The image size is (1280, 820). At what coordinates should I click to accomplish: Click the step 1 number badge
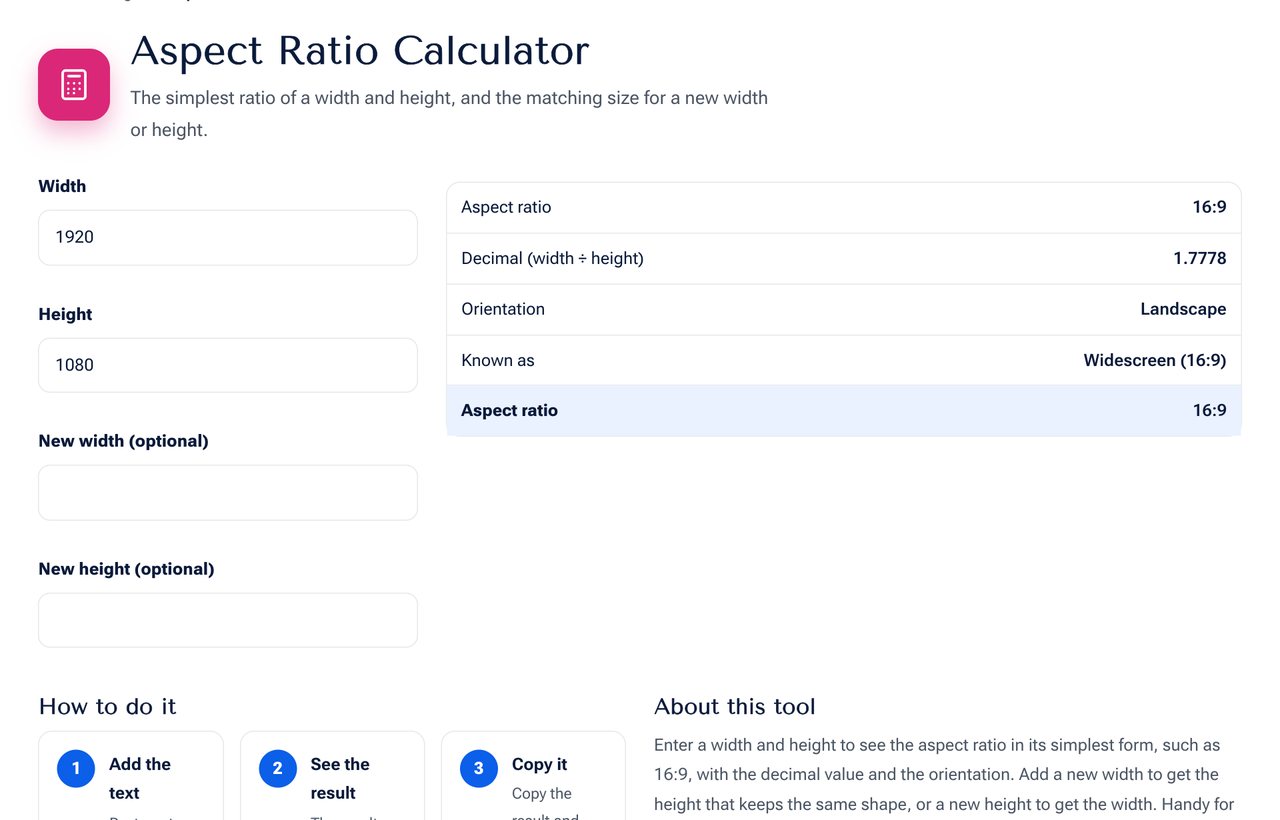click(76, 768)
